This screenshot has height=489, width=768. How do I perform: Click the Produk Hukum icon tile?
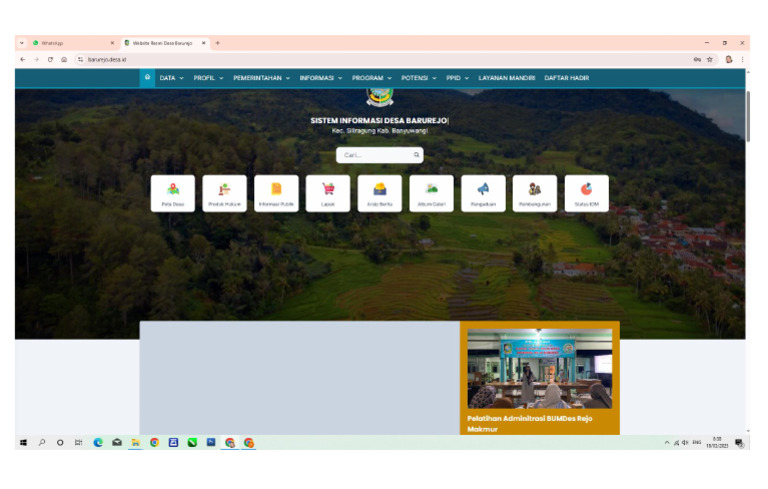pos(224,193)
